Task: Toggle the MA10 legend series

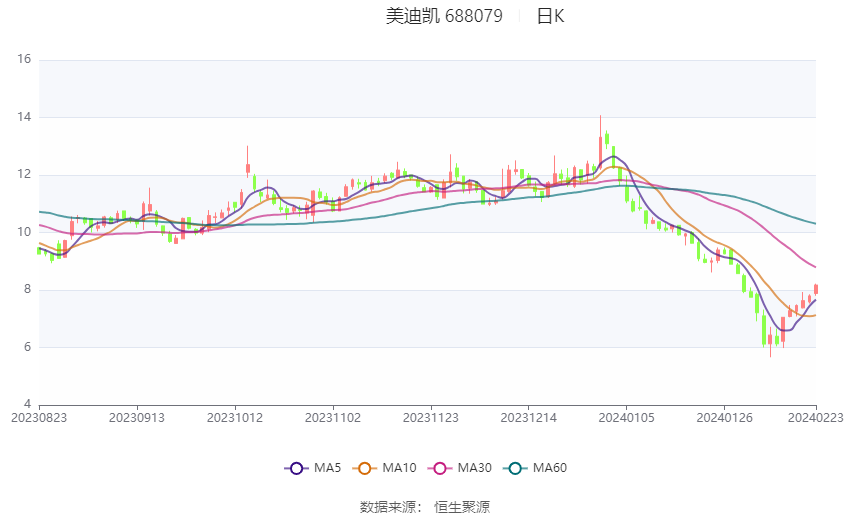Action: pos(384,468)
